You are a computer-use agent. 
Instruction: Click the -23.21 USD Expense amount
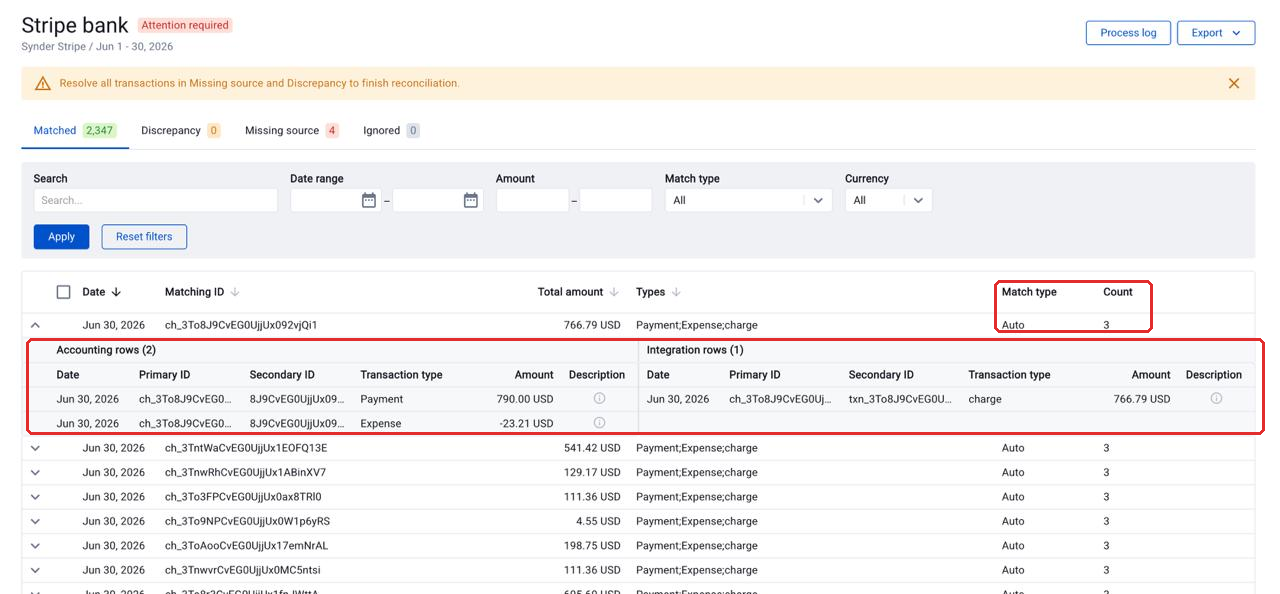[526, 423]
